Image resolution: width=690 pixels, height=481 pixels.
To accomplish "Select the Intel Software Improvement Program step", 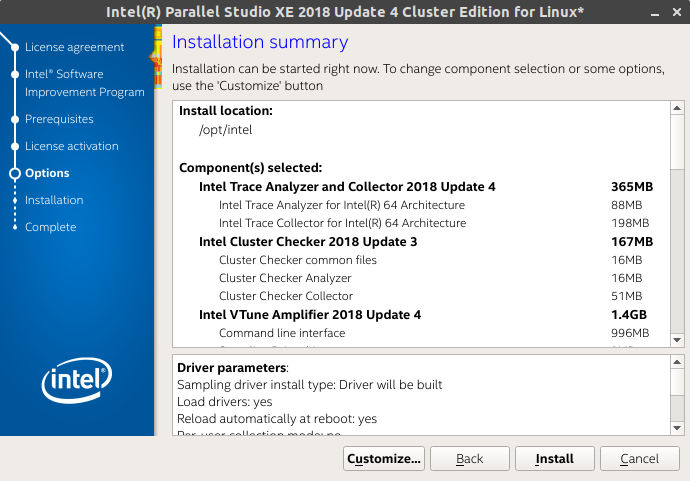I will coord(84,83).
